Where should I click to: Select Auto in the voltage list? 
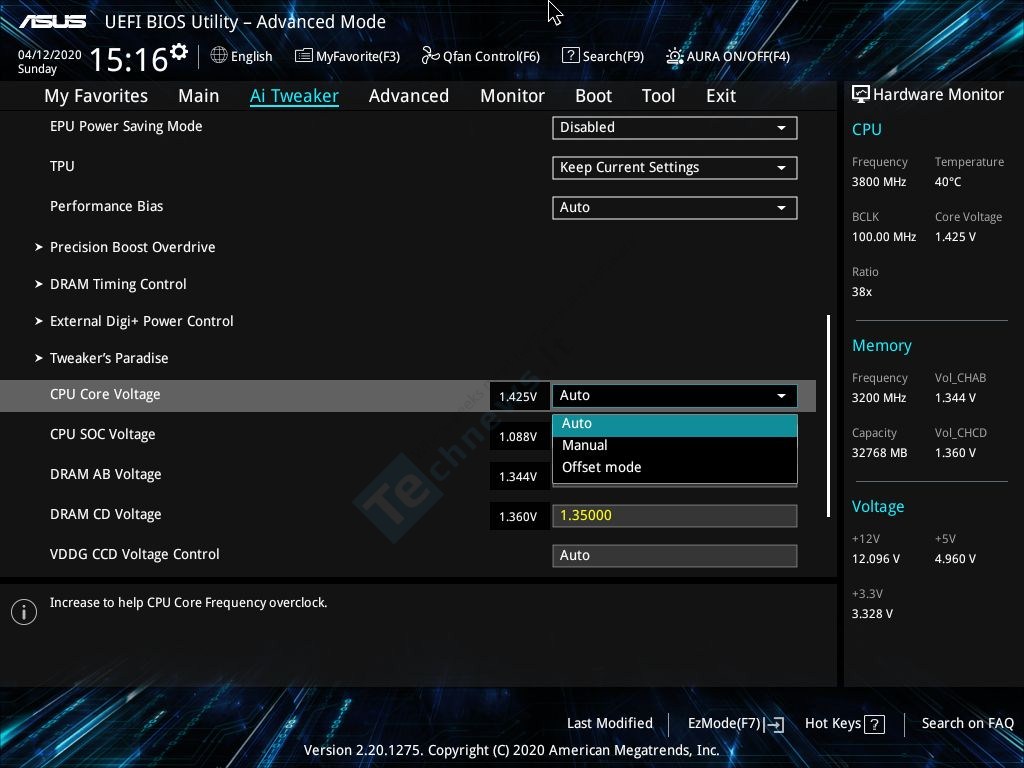click(x=675, y=424)
